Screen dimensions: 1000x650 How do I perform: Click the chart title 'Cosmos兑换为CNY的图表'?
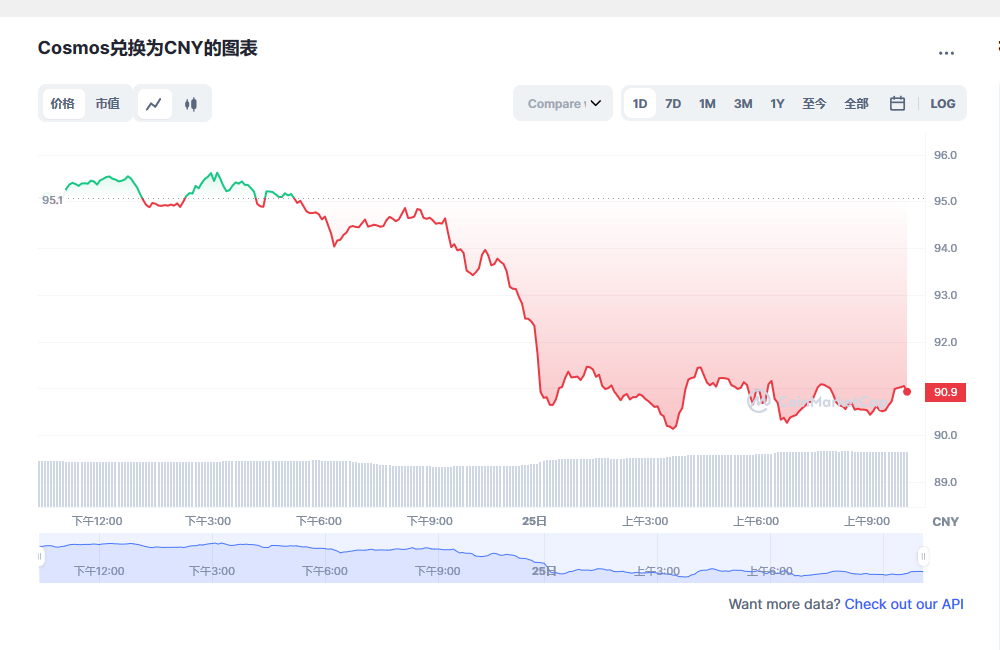(147, 48)
